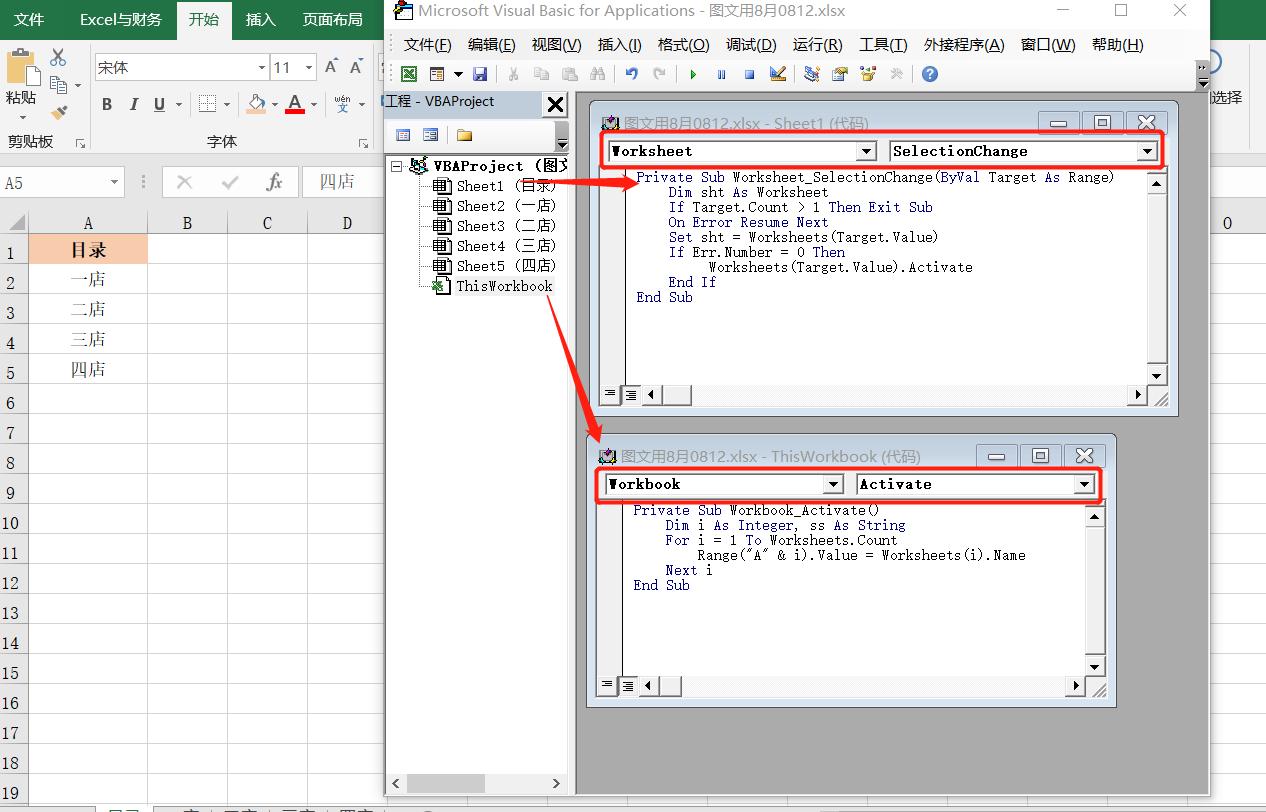
Task: Click the Toggle Folders icon in the project panel
Action: (464, 135)
